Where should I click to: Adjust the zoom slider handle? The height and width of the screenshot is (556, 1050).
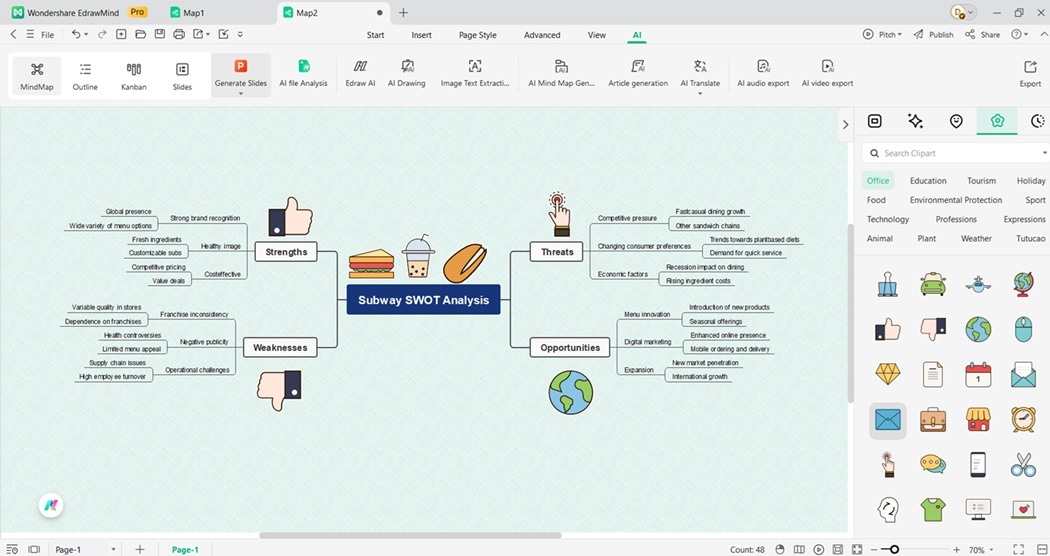tap(894, 549)
